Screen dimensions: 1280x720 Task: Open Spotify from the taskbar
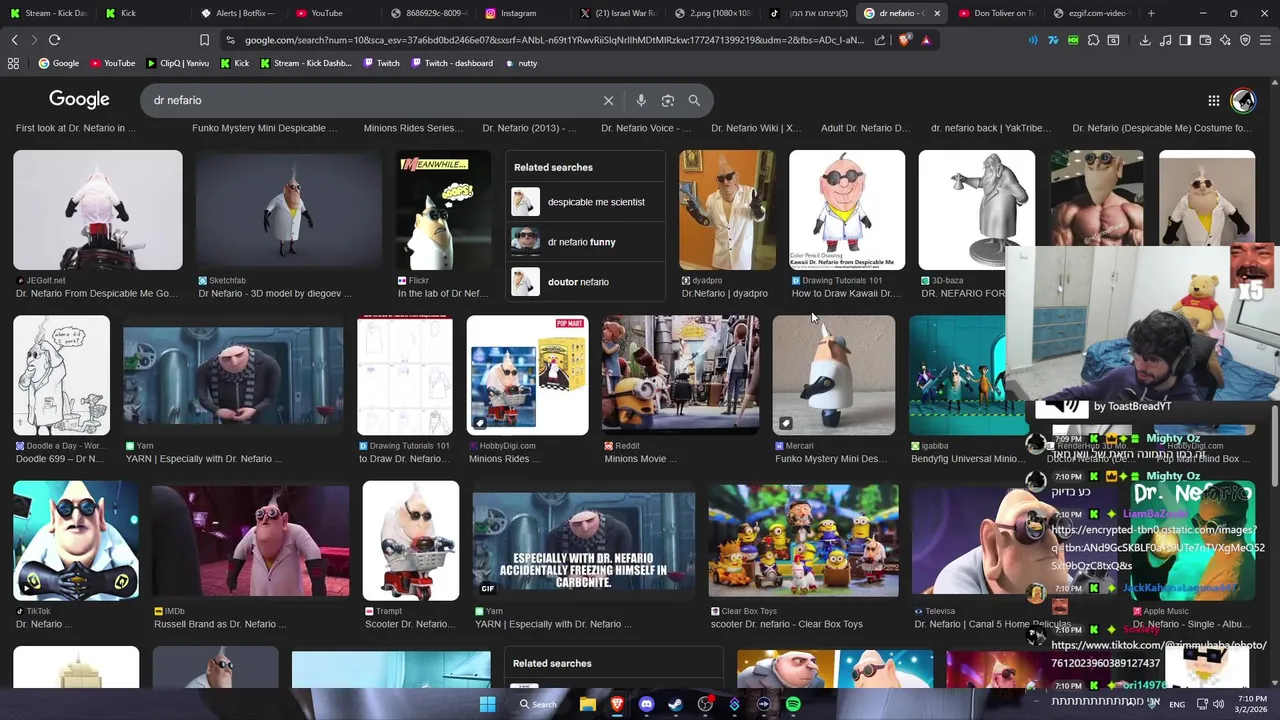793,704
